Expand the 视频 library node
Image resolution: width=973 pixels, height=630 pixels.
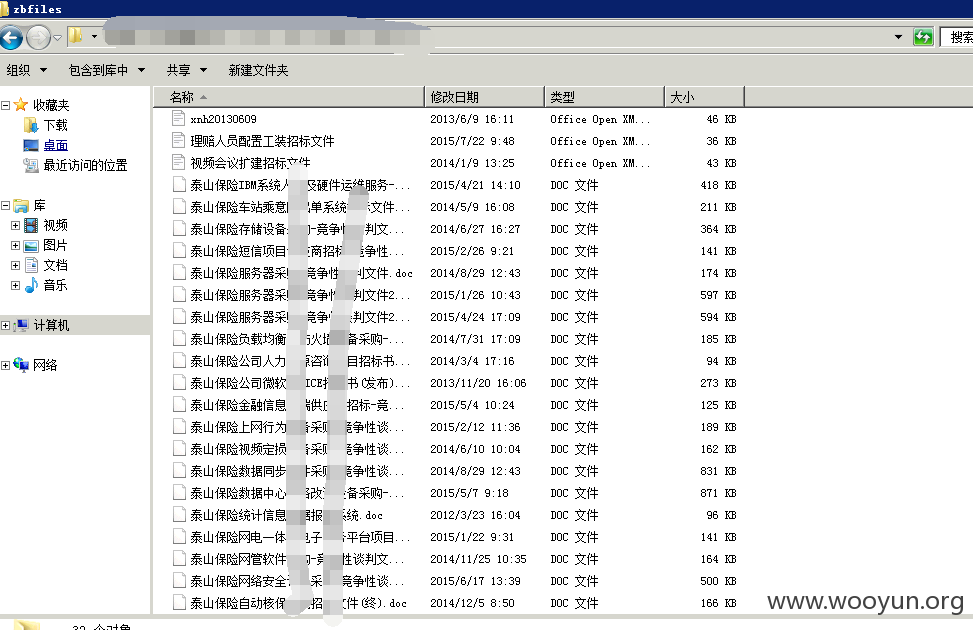[x=16, y=225]
